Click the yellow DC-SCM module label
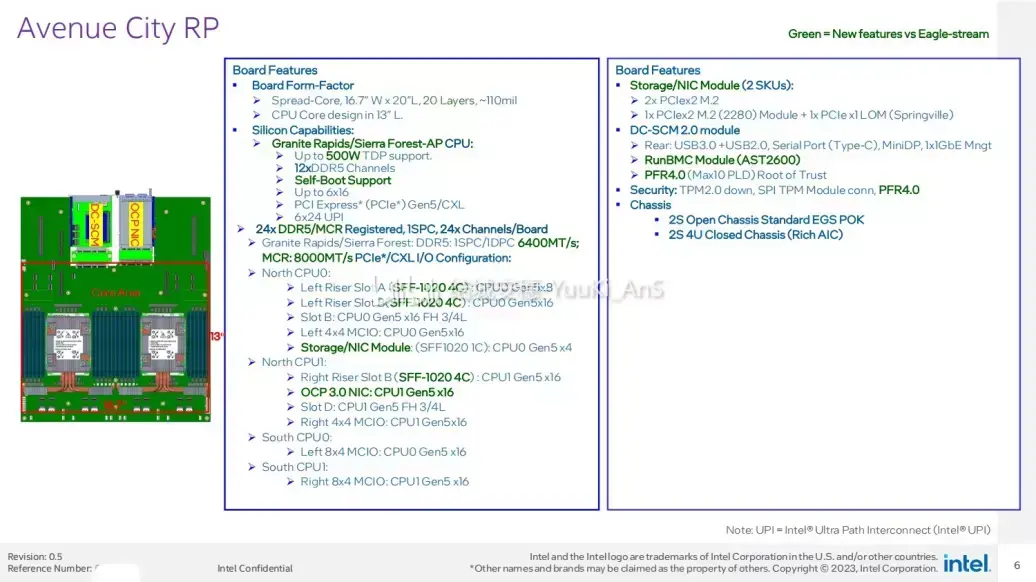This screenshot has height=582, width=1036. 94,226
